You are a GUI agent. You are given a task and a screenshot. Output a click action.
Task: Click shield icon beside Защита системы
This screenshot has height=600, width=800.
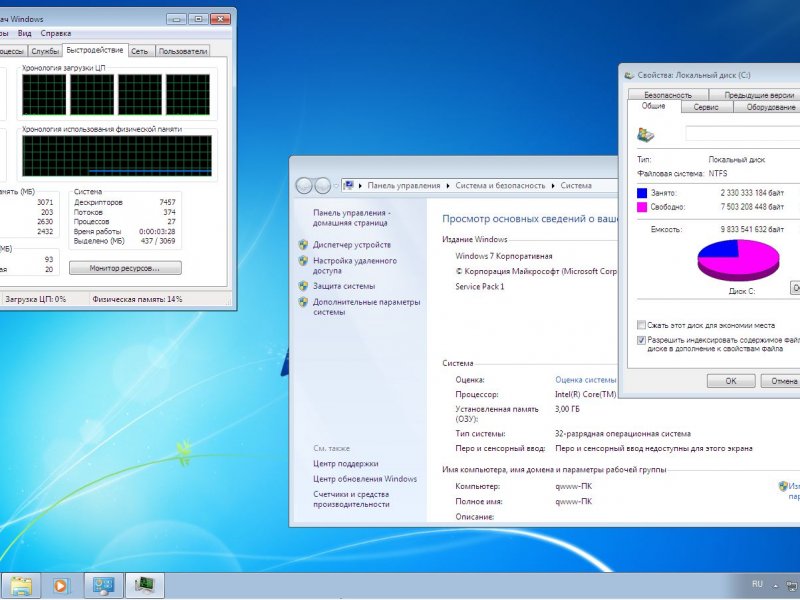pyautogui.click(x=303, y=286)
